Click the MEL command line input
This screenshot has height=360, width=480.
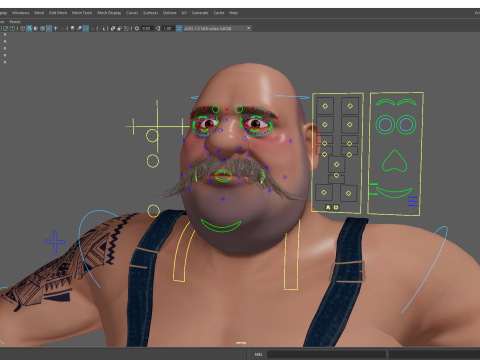pyautogui.click(x=326, y=354)
